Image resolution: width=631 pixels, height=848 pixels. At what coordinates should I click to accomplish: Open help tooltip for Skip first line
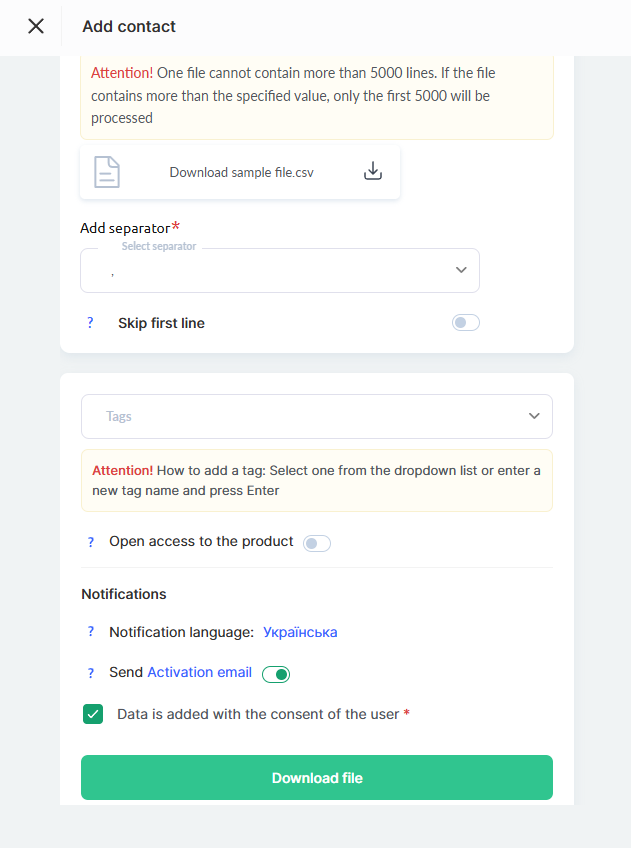90,322
